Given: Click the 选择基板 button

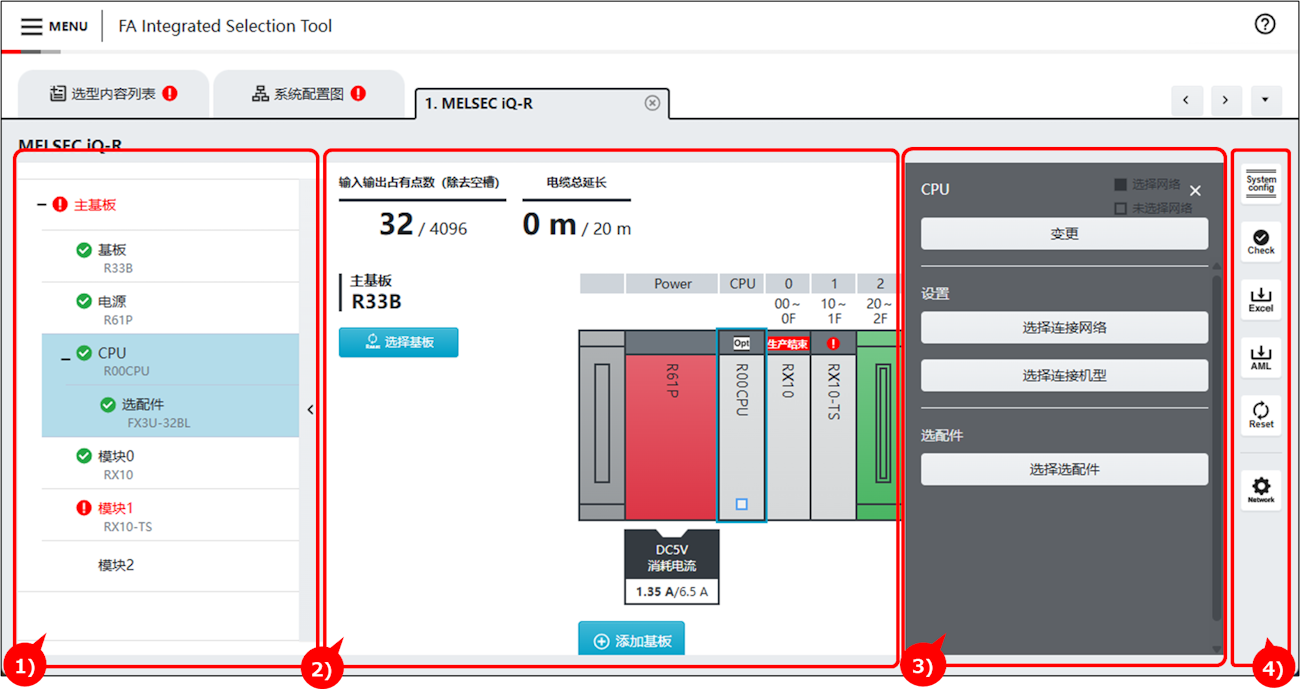Looking at the screenshot, I should tap(398, 342).
